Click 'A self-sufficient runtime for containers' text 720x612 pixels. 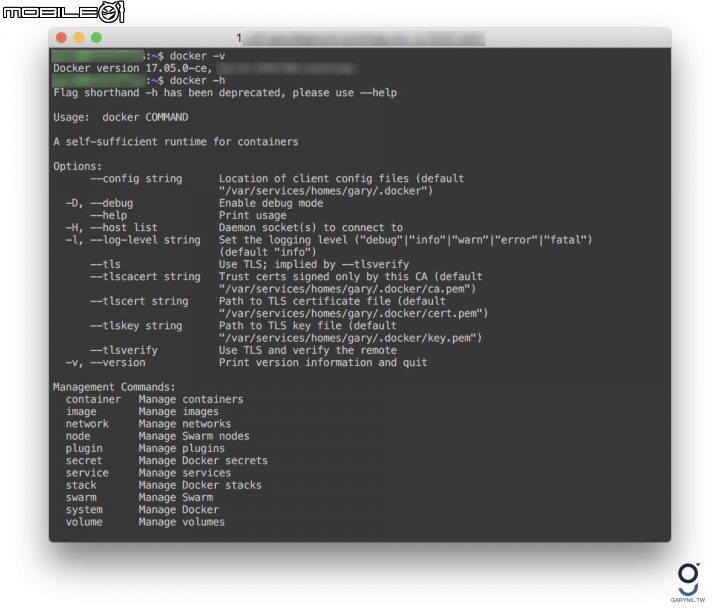[176, 142]
